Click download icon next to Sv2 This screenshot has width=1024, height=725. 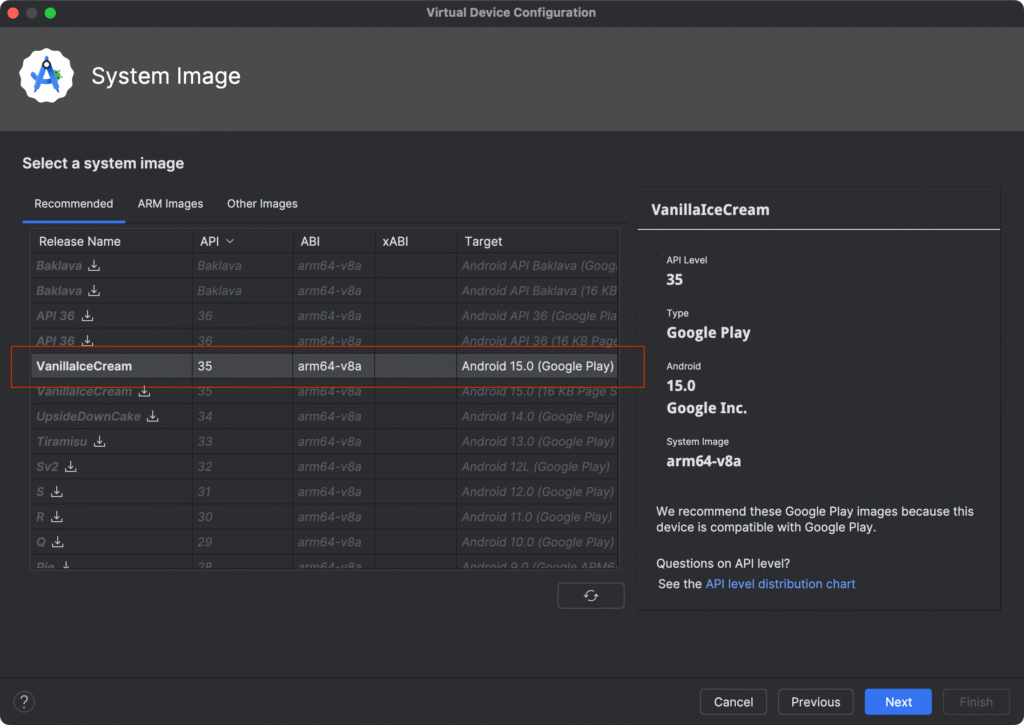point(71,467)
